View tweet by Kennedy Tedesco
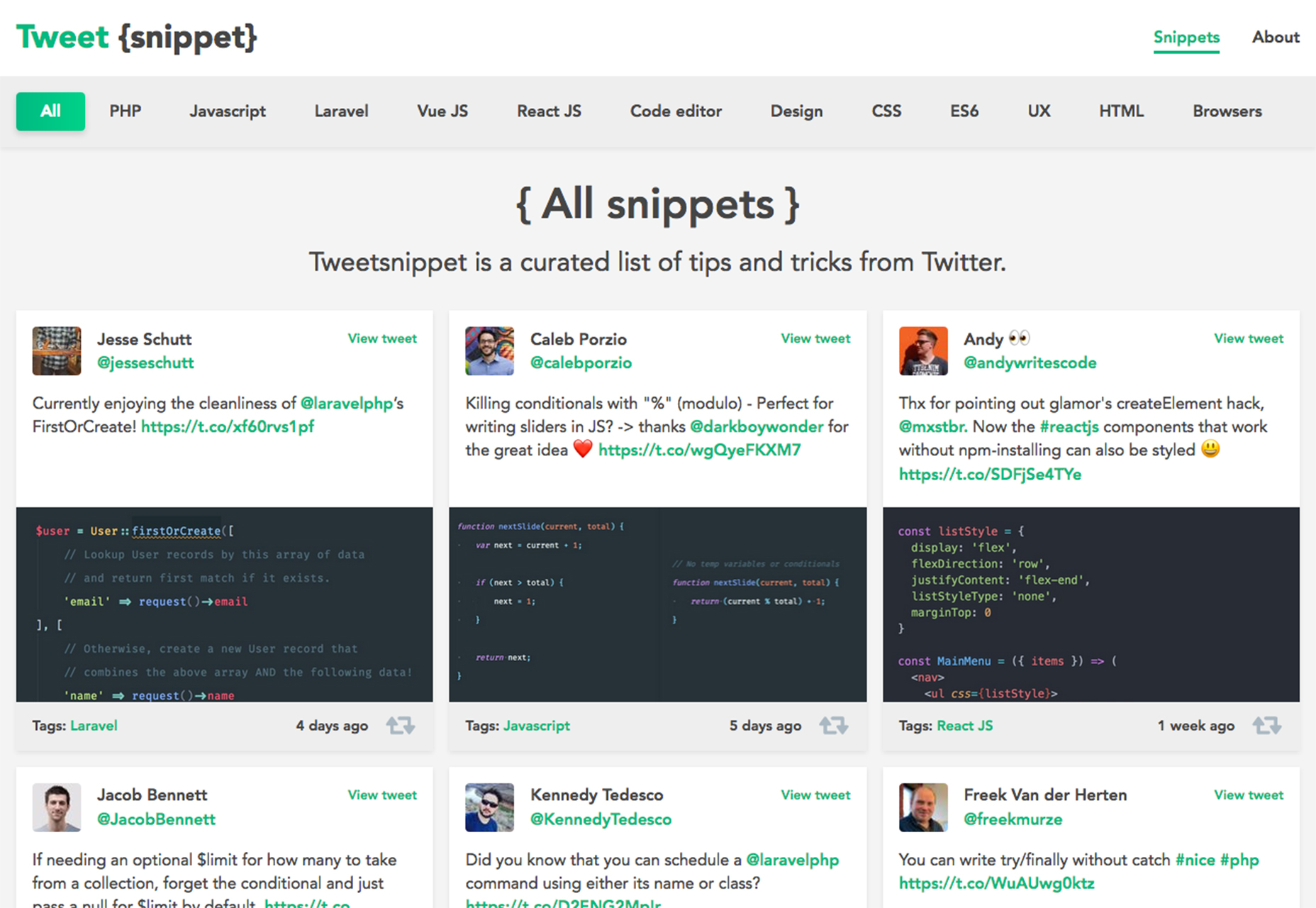Screen dimensions: 1316x908 (x=815, y=795)
